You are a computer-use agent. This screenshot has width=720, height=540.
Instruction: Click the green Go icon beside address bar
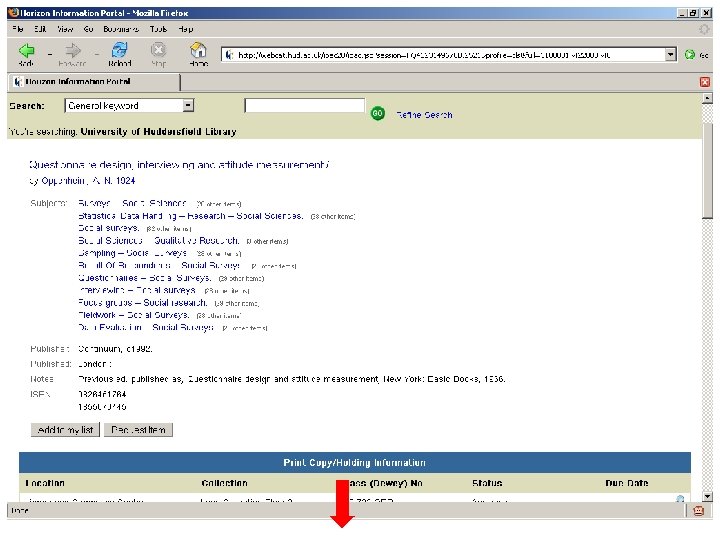689,55
